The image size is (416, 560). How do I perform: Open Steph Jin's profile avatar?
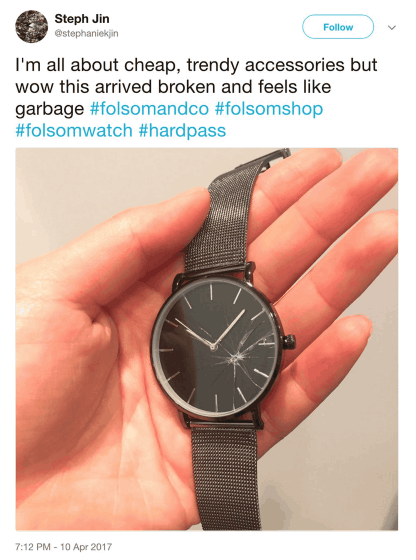coord(31,26)
